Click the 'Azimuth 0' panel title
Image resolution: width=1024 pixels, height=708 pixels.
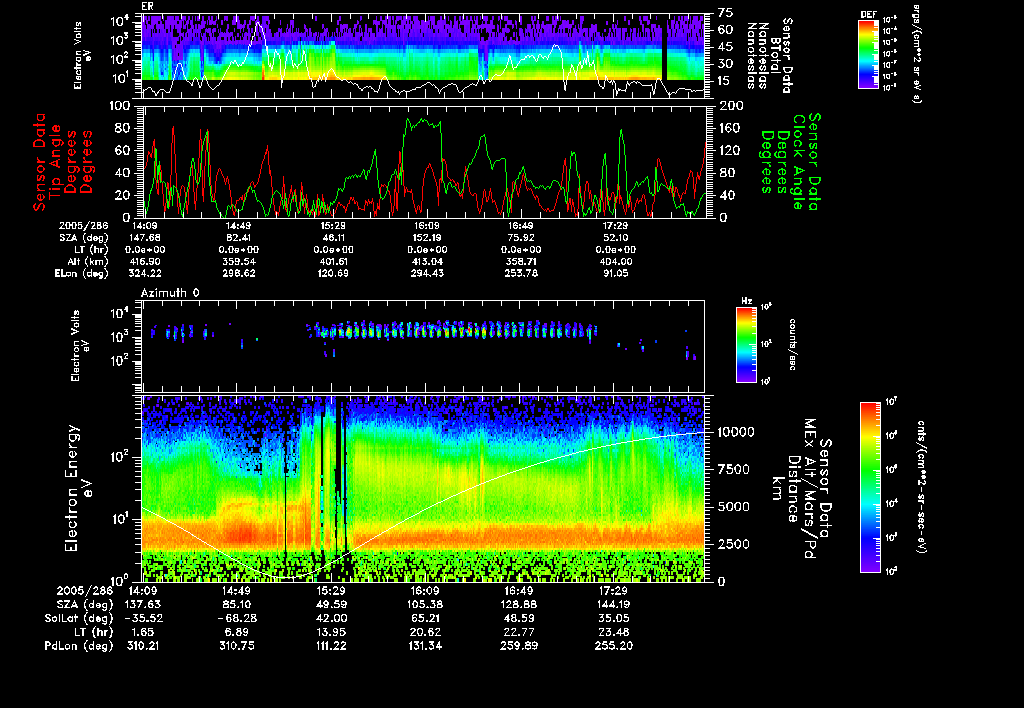coord(170,293)
